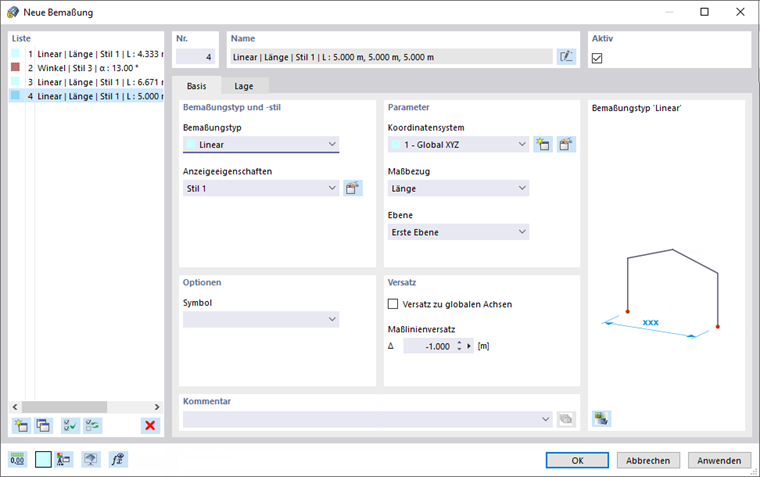Enable Versatz zu globalen Achsen

point(393,304)
